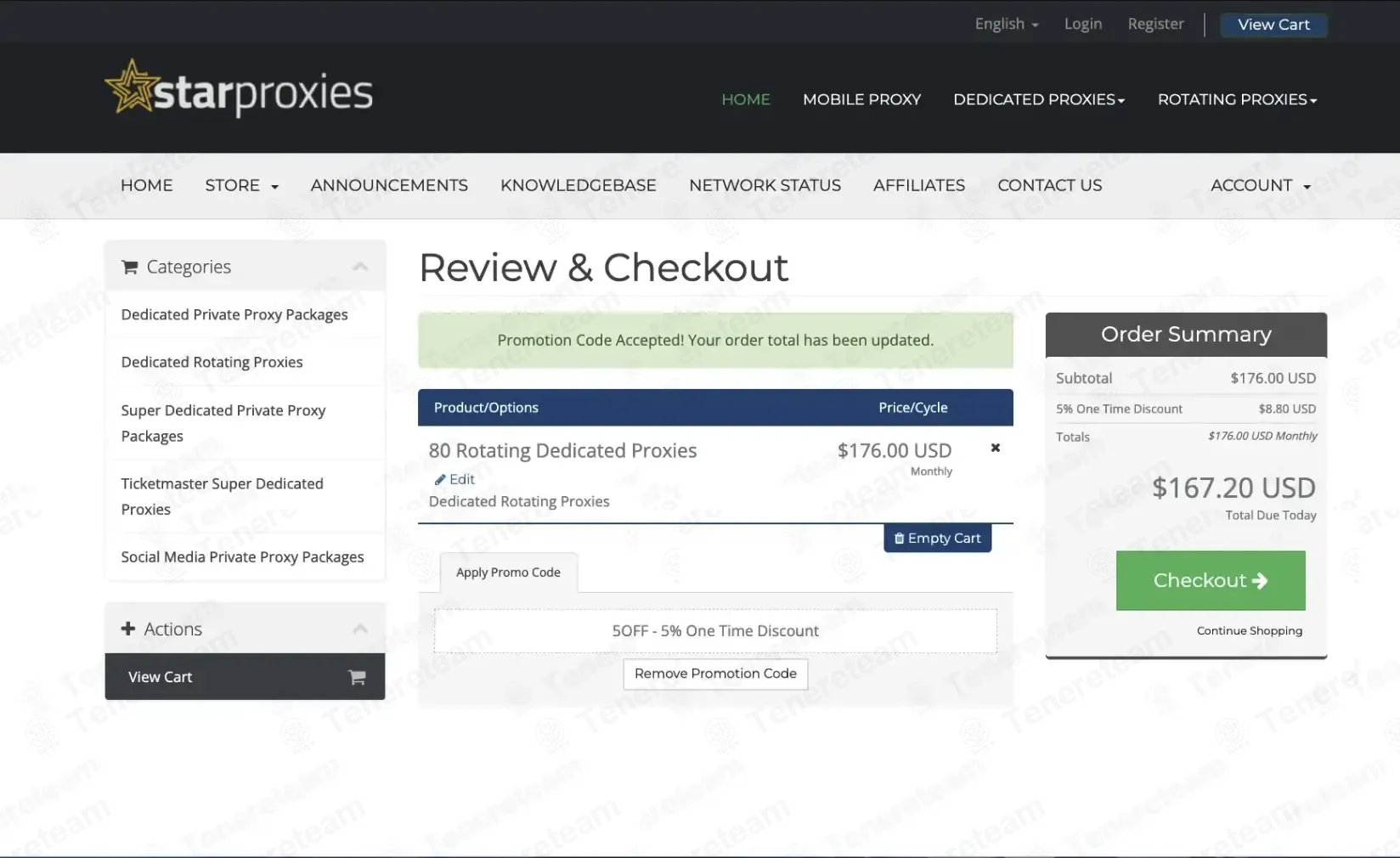
Task: Check the Network Status page
Action: [765, 185]
